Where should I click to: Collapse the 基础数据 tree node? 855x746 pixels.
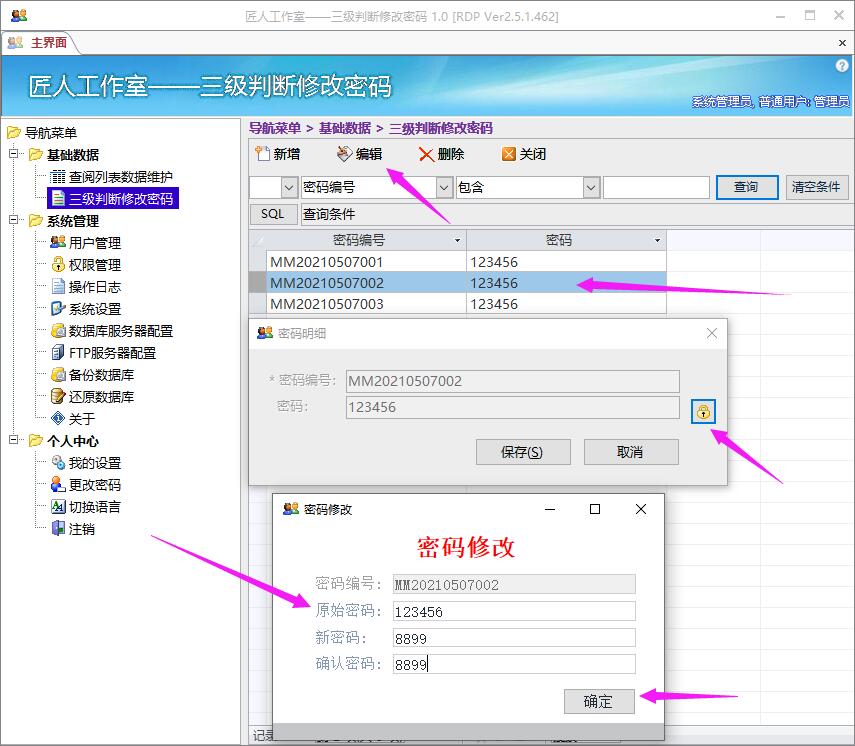(x=14, y=154)
